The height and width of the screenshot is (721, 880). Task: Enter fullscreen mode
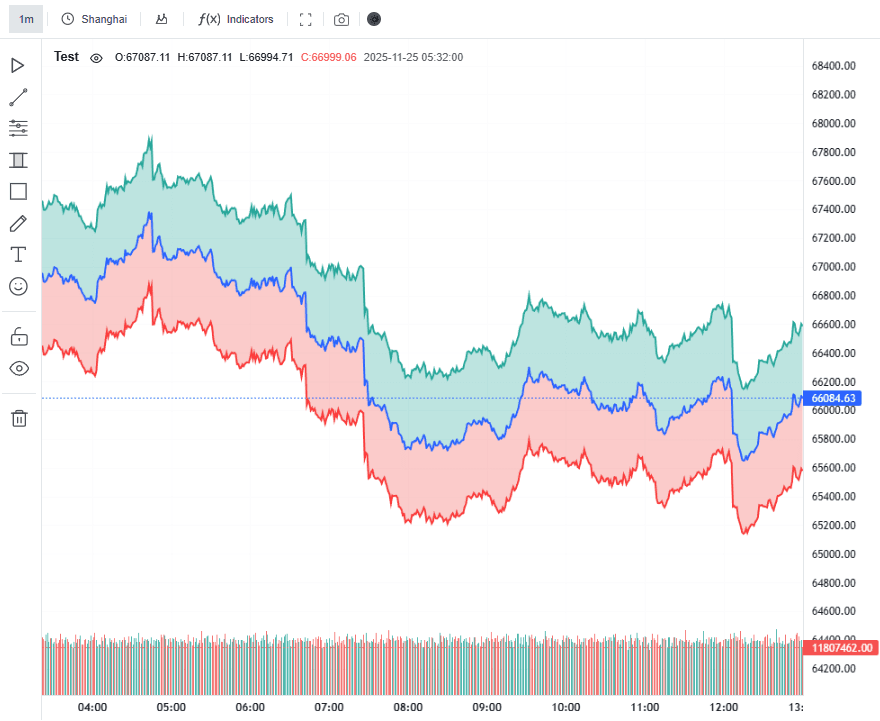pyautogui.click(x=306, y=19)
